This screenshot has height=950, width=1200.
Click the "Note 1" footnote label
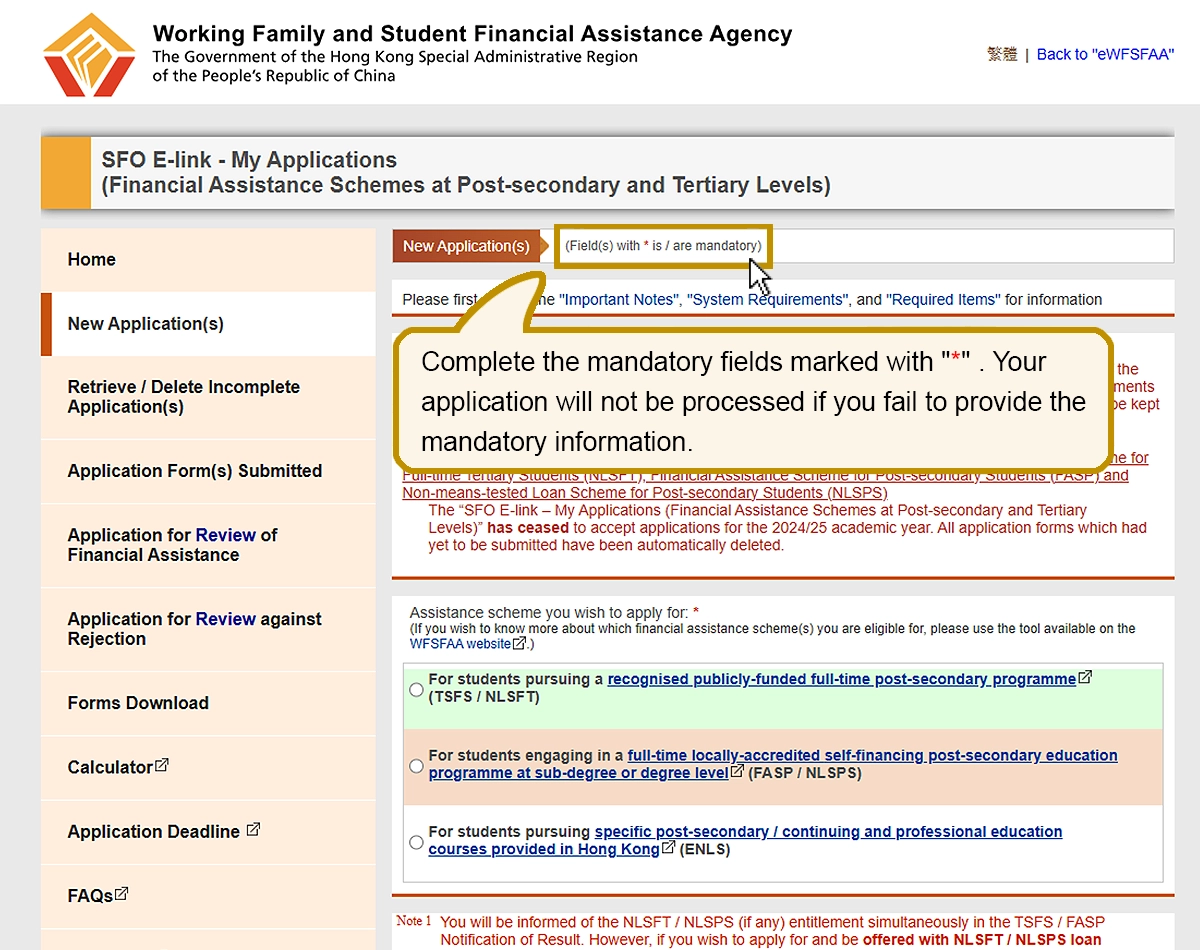pyautogui.click(x=414, y=921)
